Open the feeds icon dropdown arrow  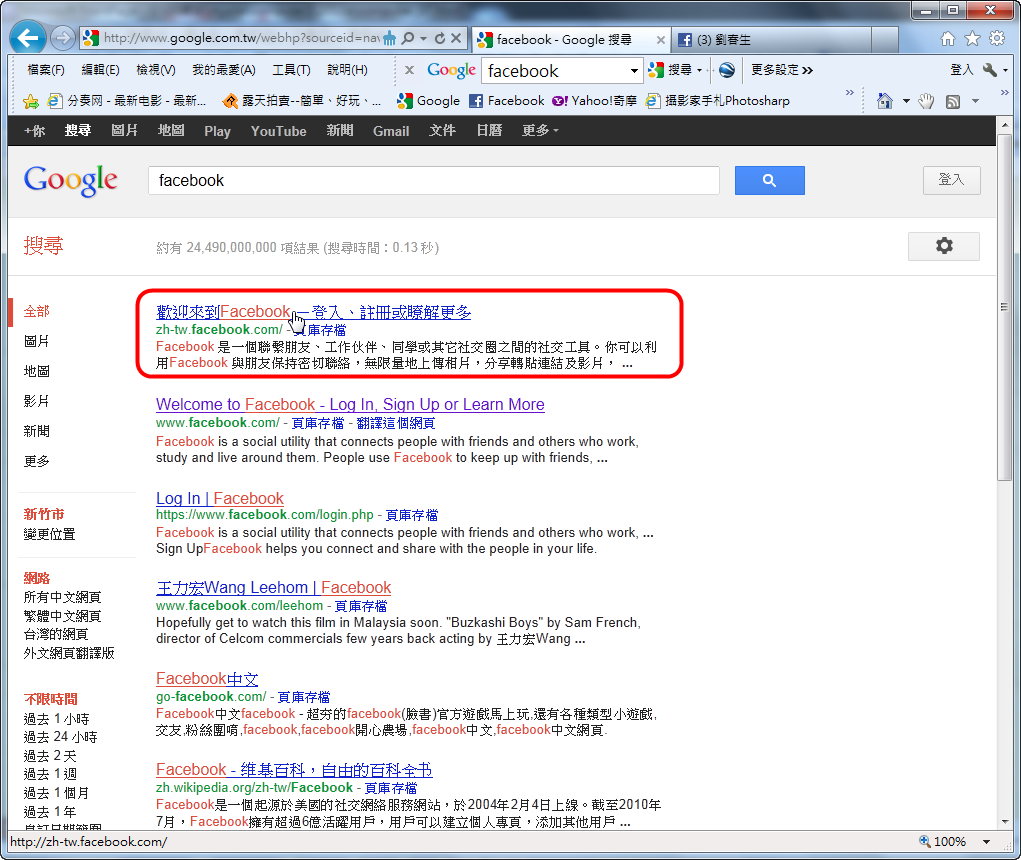pos(975,101)
